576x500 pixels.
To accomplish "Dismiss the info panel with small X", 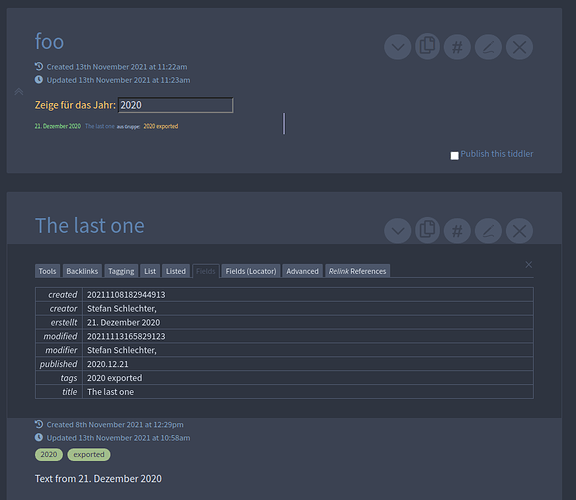I will [x=529, y=265].
